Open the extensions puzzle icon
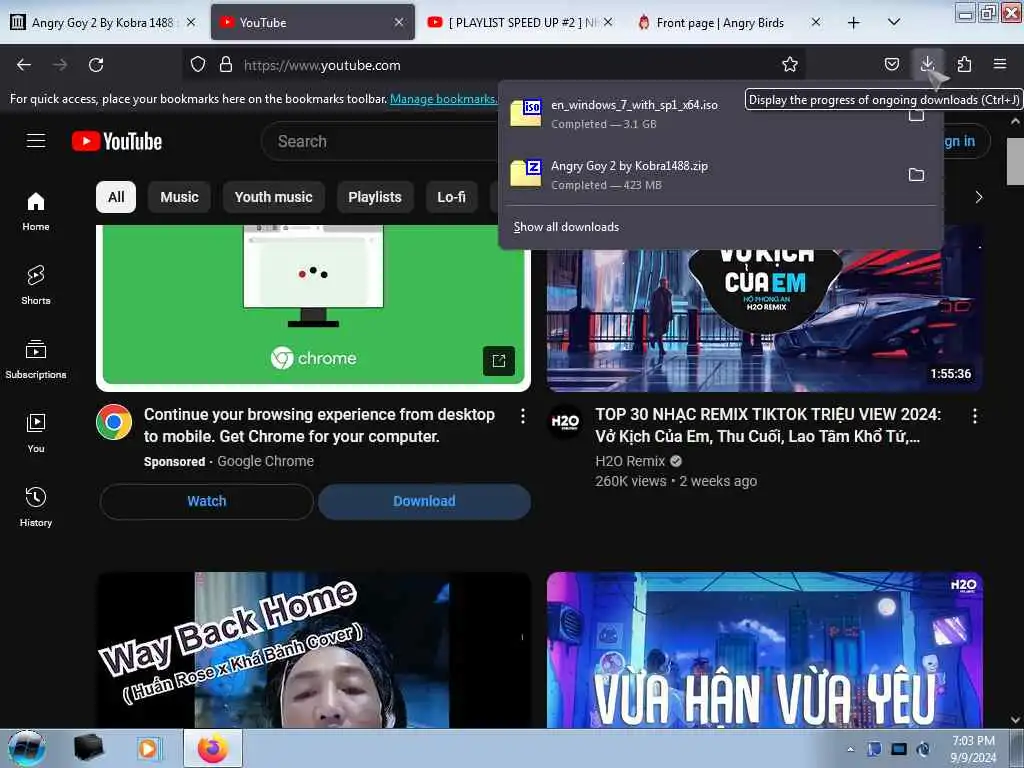 click(964, 64)
